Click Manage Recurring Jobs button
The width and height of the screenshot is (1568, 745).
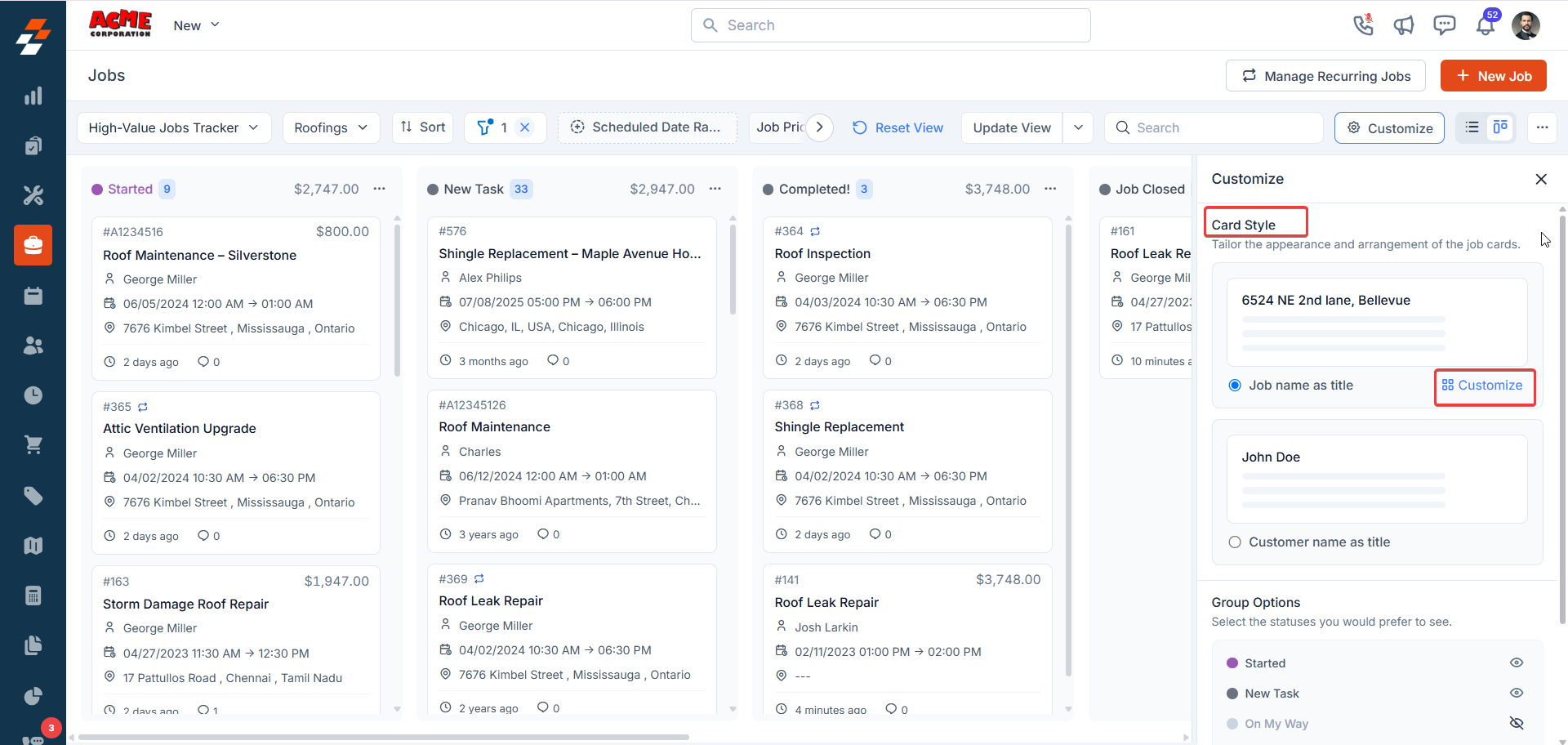click(1325, 76)
